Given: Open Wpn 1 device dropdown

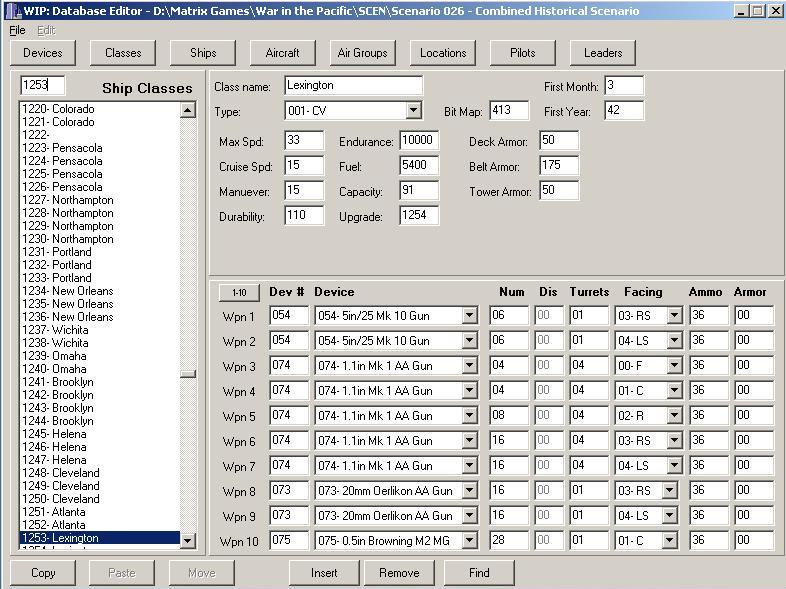Looking at the screenshot, I should point(469,316).
